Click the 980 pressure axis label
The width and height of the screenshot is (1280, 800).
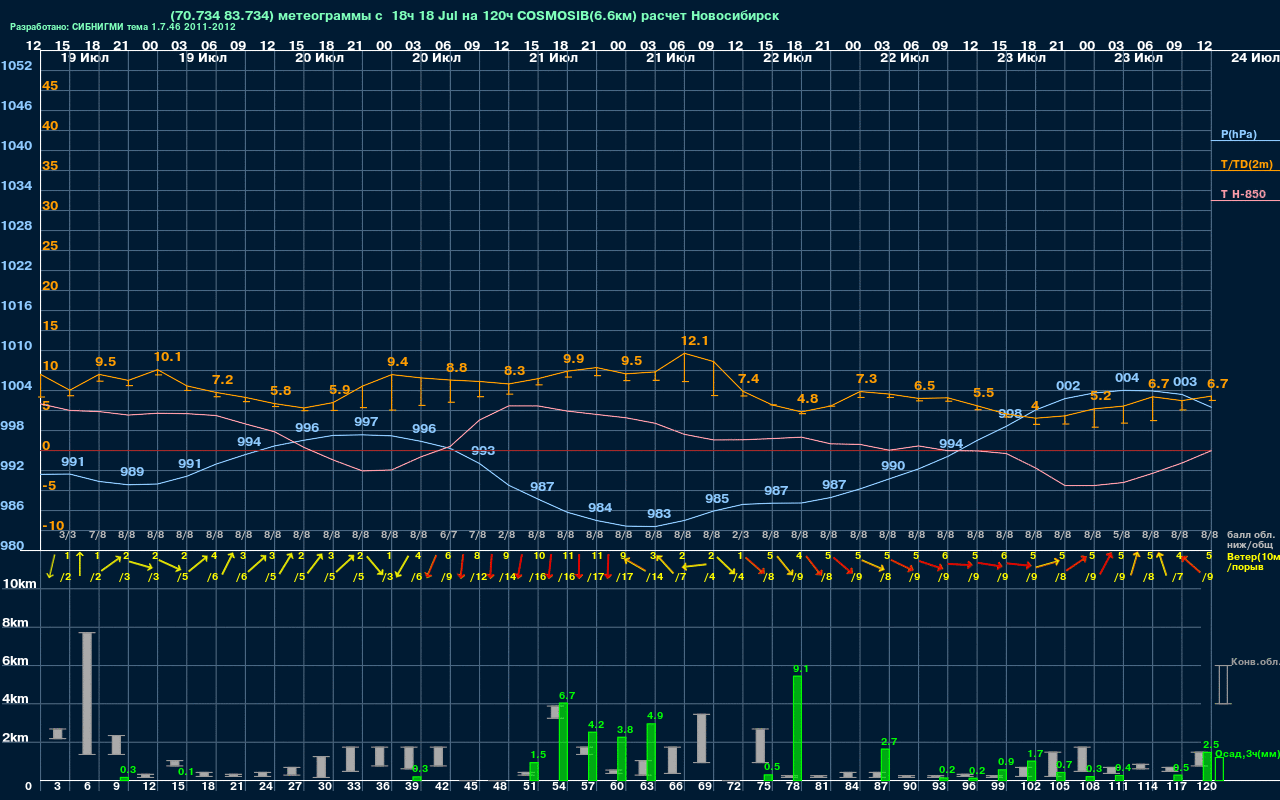point(12,546)
